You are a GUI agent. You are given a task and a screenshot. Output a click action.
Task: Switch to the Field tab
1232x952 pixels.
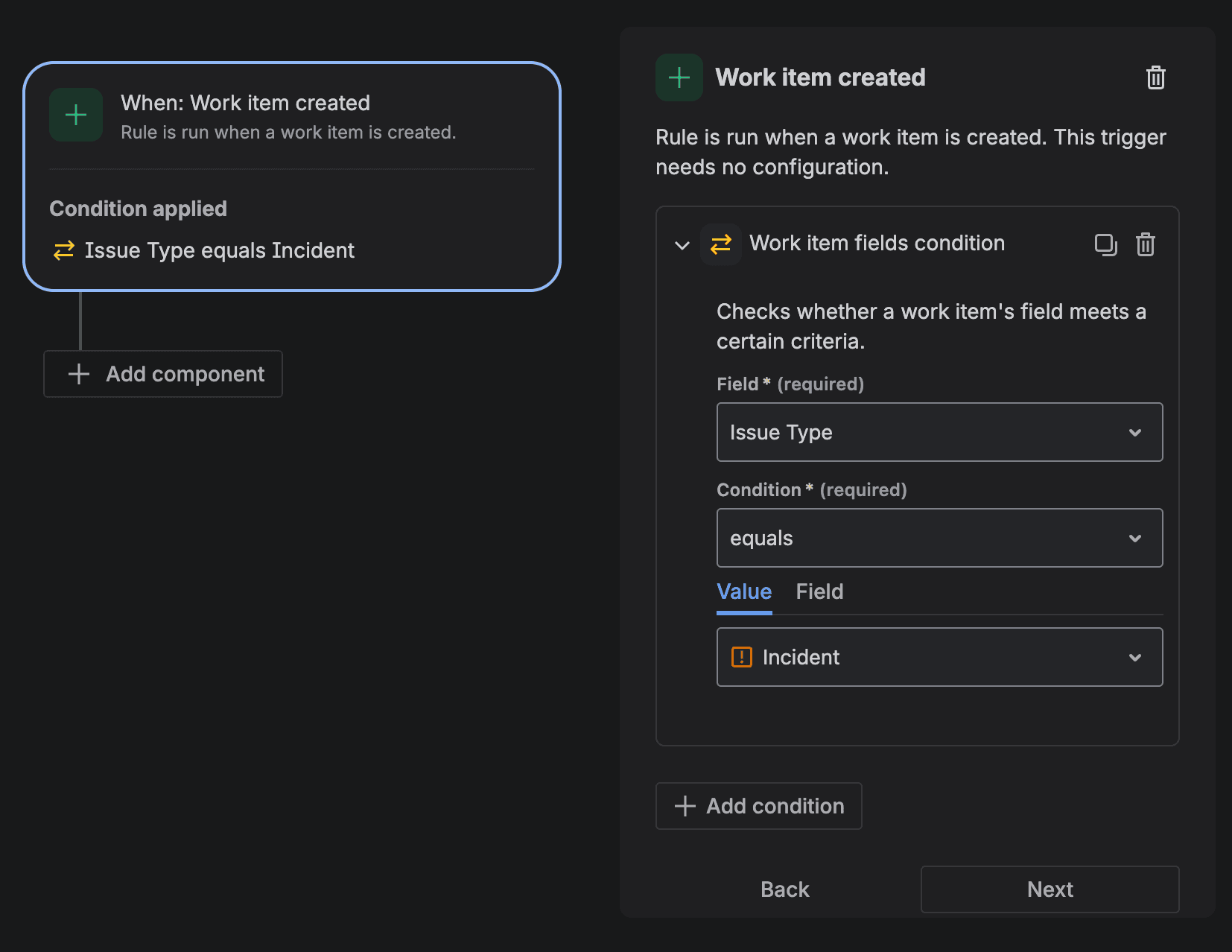coord(819,591)
